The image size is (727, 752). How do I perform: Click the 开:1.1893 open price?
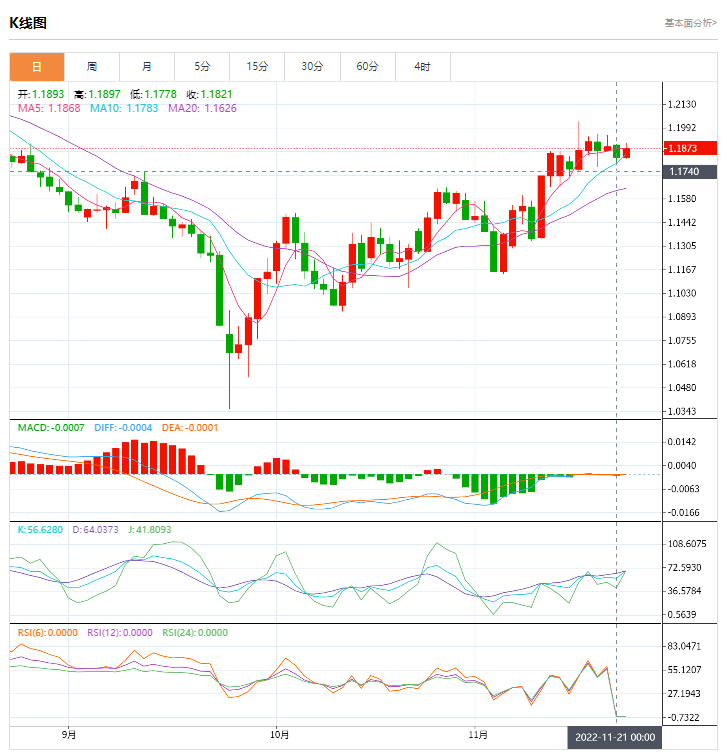coord(41,94)
